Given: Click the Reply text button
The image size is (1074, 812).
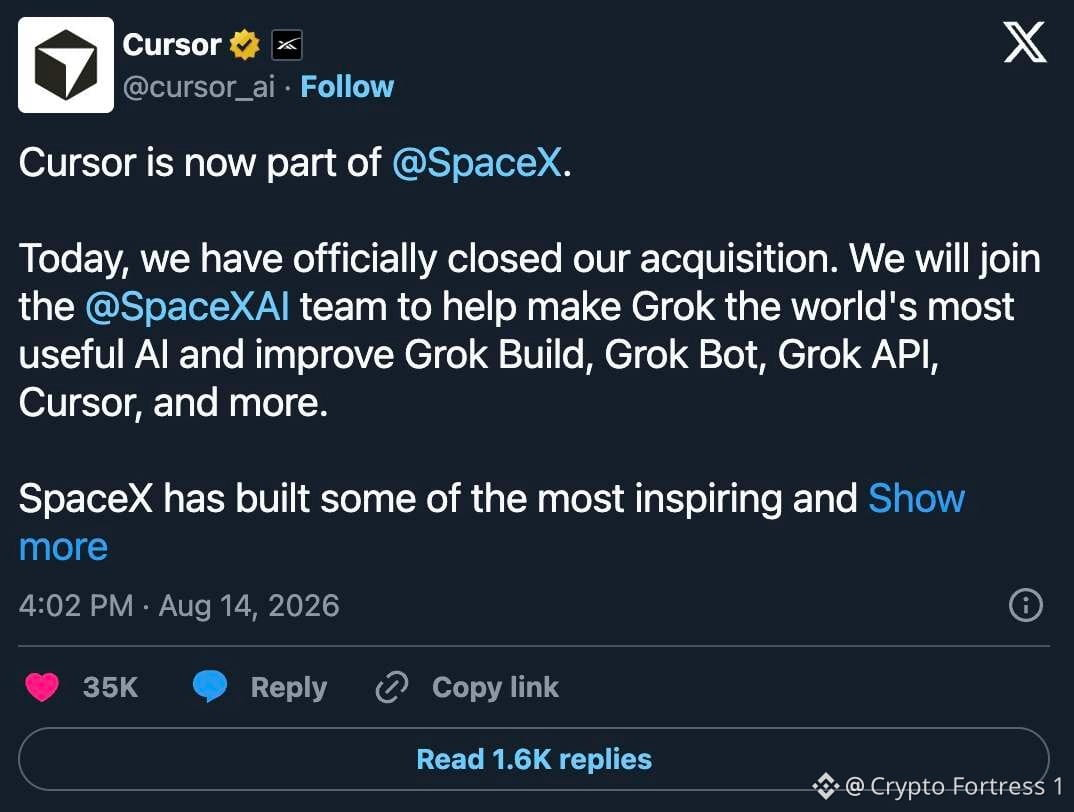Looking at the screenshot, I should point(288,687).
